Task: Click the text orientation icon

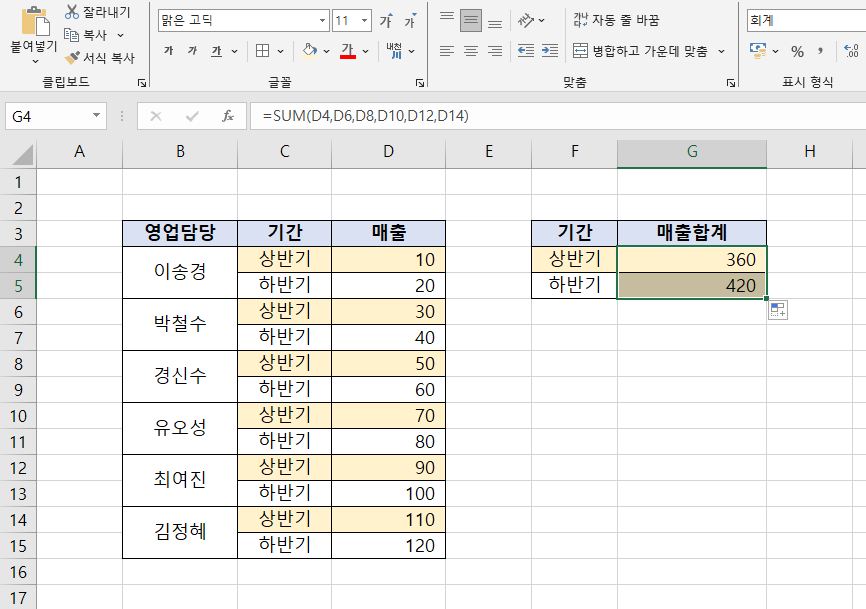Action: pyautogui.click(x=526, y=20)
